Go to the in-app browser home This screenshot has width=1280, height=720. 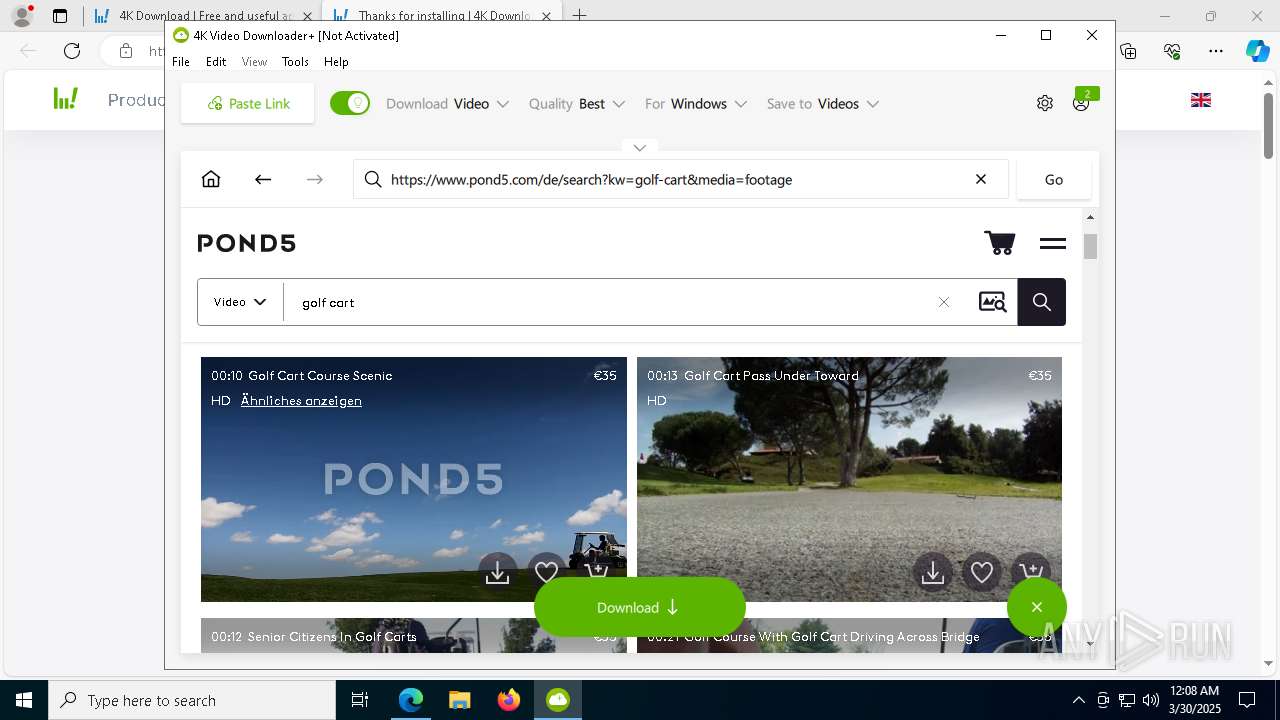[211, 179]
